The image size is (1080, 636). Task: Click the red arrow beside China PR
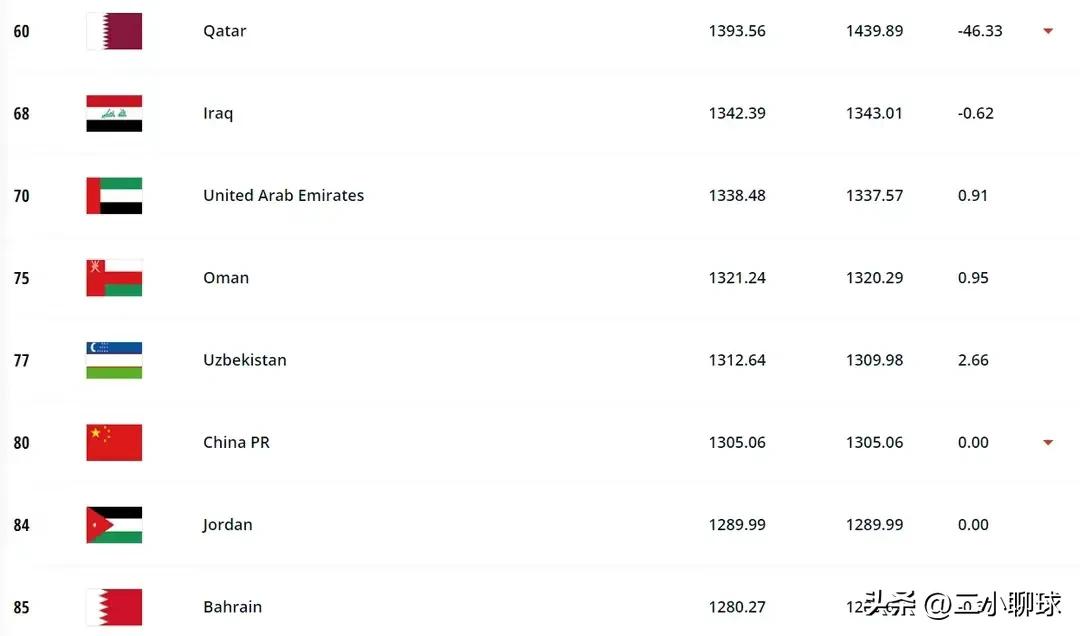[x=1047, y=442]
